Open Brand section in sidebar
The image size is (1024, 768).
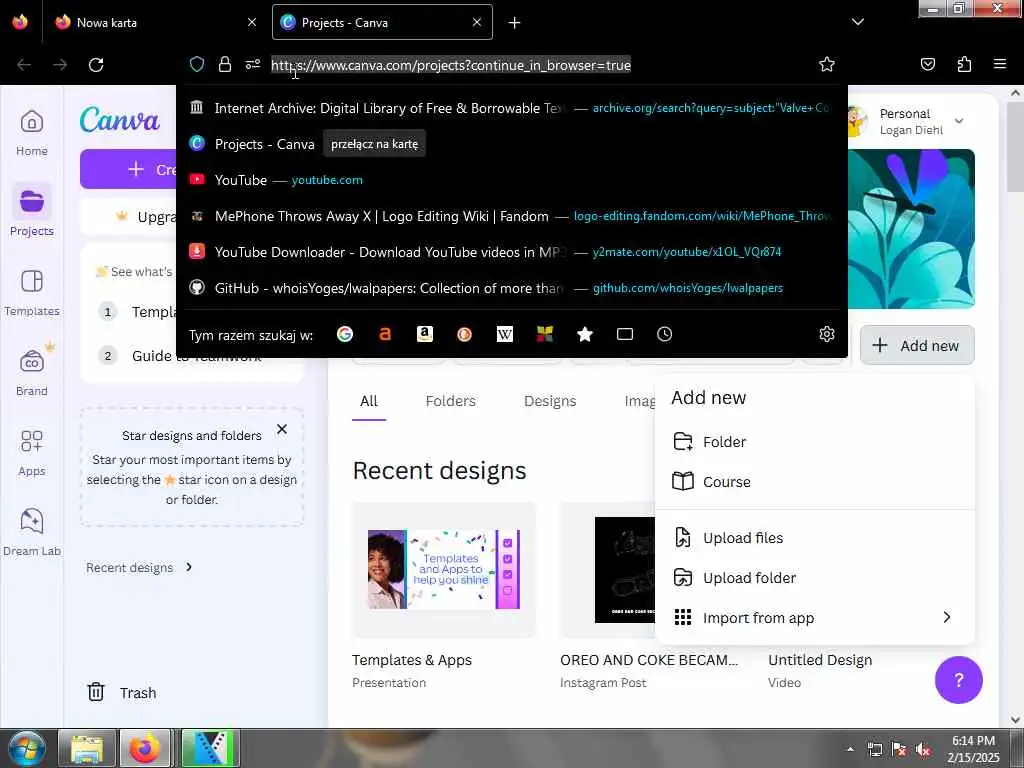31,372
